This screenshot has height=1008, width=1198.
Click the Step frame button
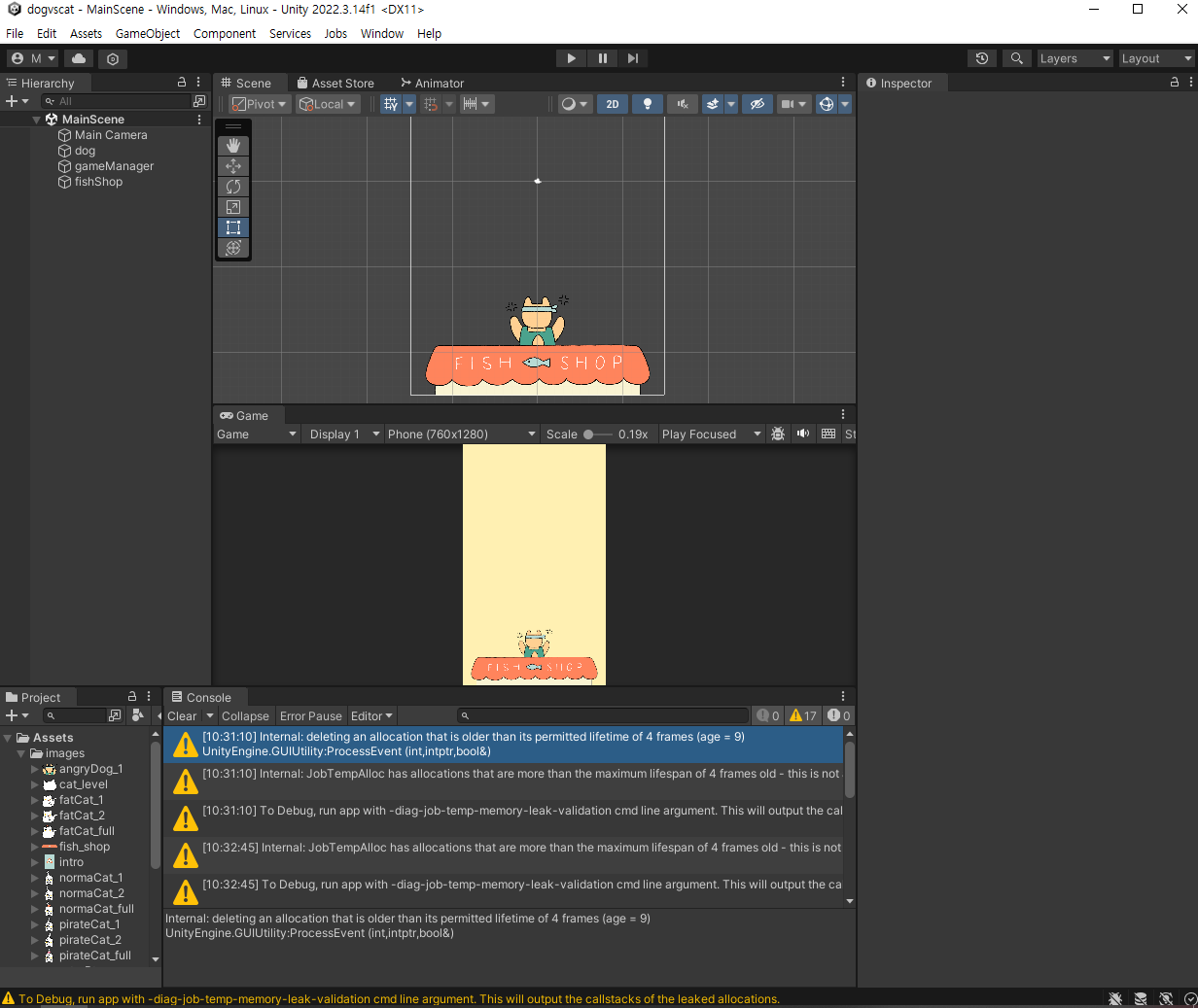coord(633,58)
